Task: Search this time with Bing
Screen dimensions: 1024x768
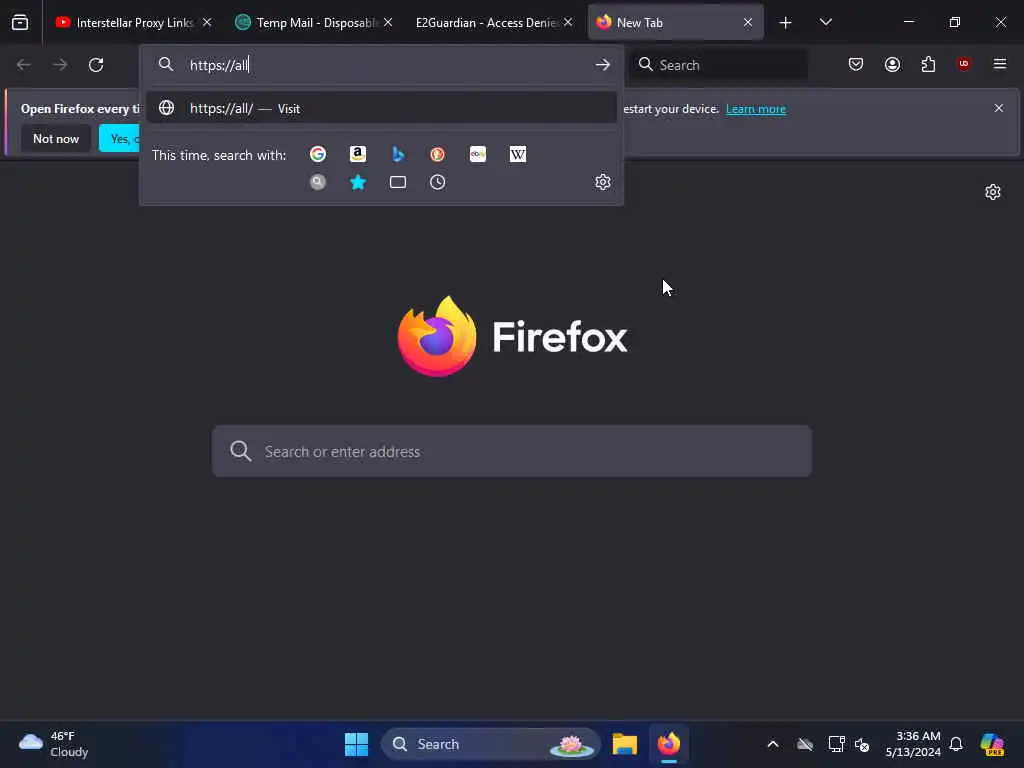Action: tap(398, 154)
